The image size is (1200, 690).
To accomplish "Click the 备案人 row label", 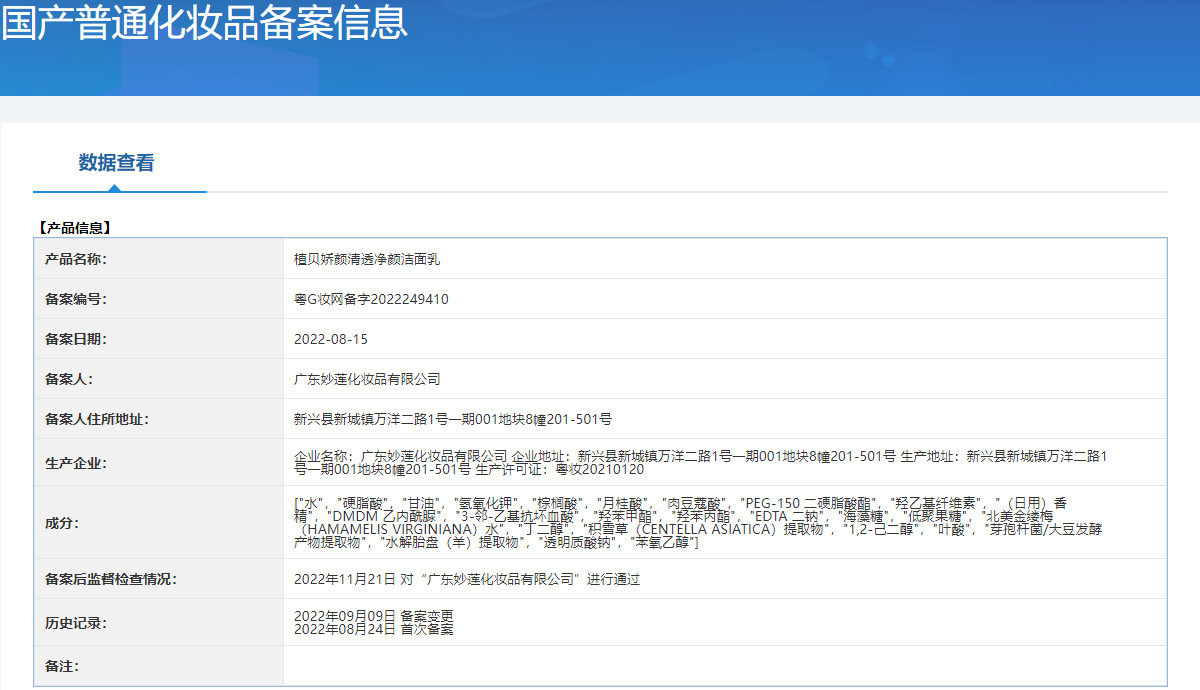I will point(69,379).
